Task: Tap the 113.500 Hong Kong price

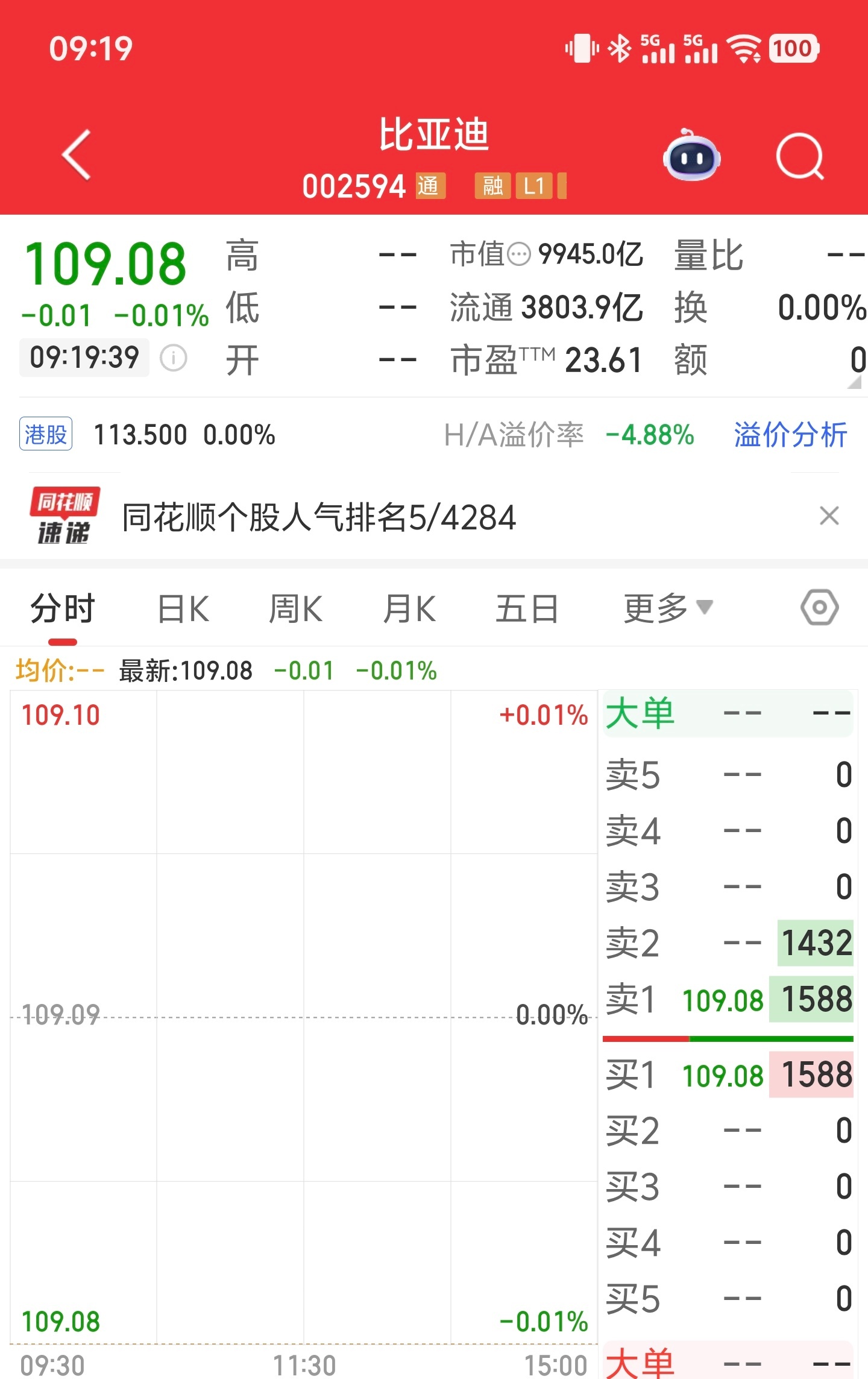Action: [x=140, y=435]
